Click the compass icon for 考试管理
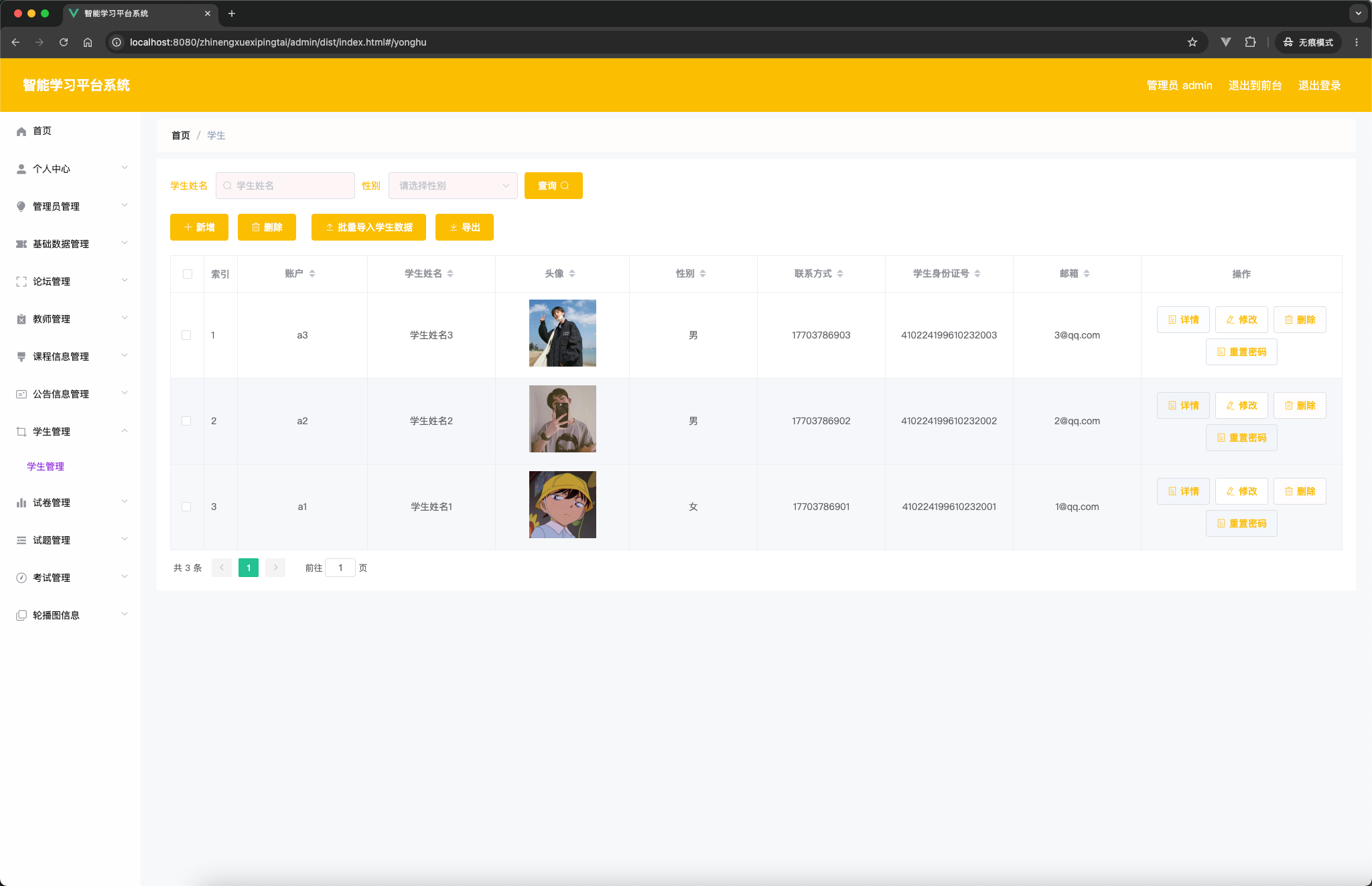 [x=21, y=578]
